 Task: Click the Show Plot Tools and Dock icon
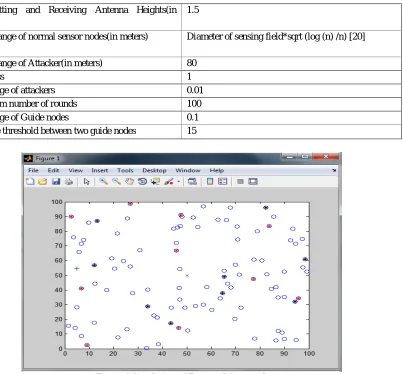point(253,181)
